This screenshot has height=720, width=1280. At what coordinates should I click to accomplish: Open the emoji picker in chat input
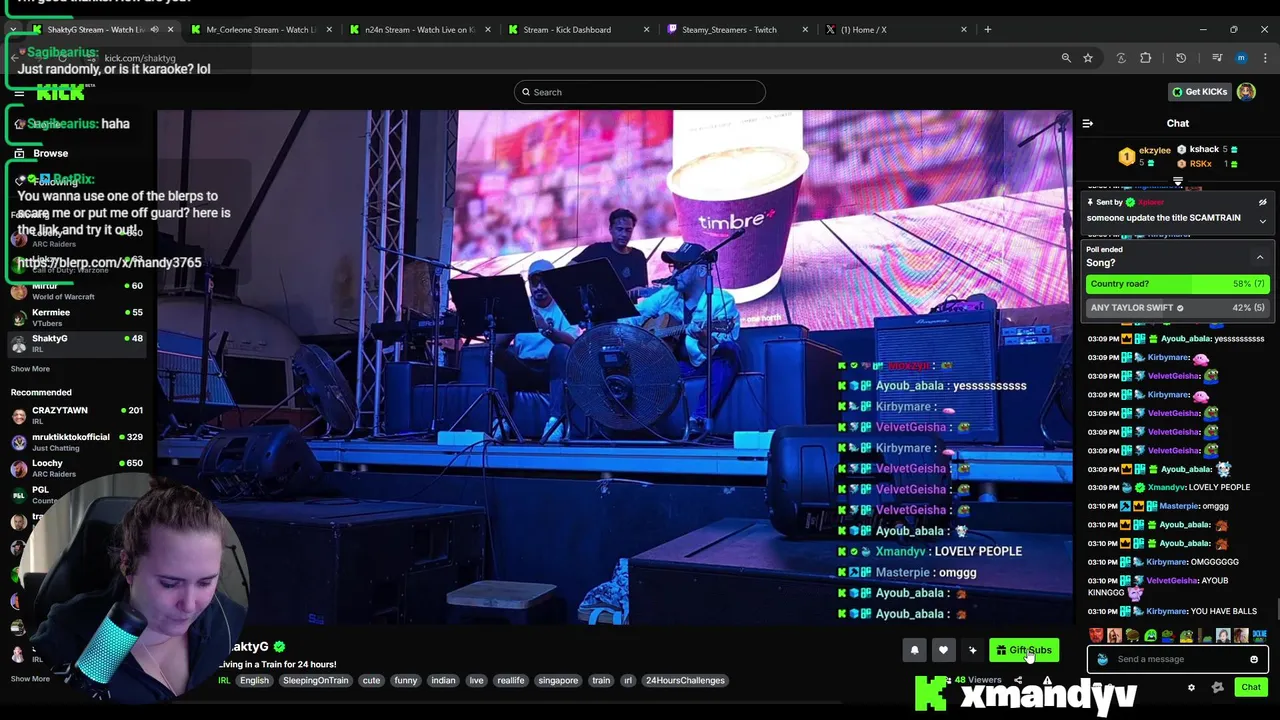[x=1254, y=659]
